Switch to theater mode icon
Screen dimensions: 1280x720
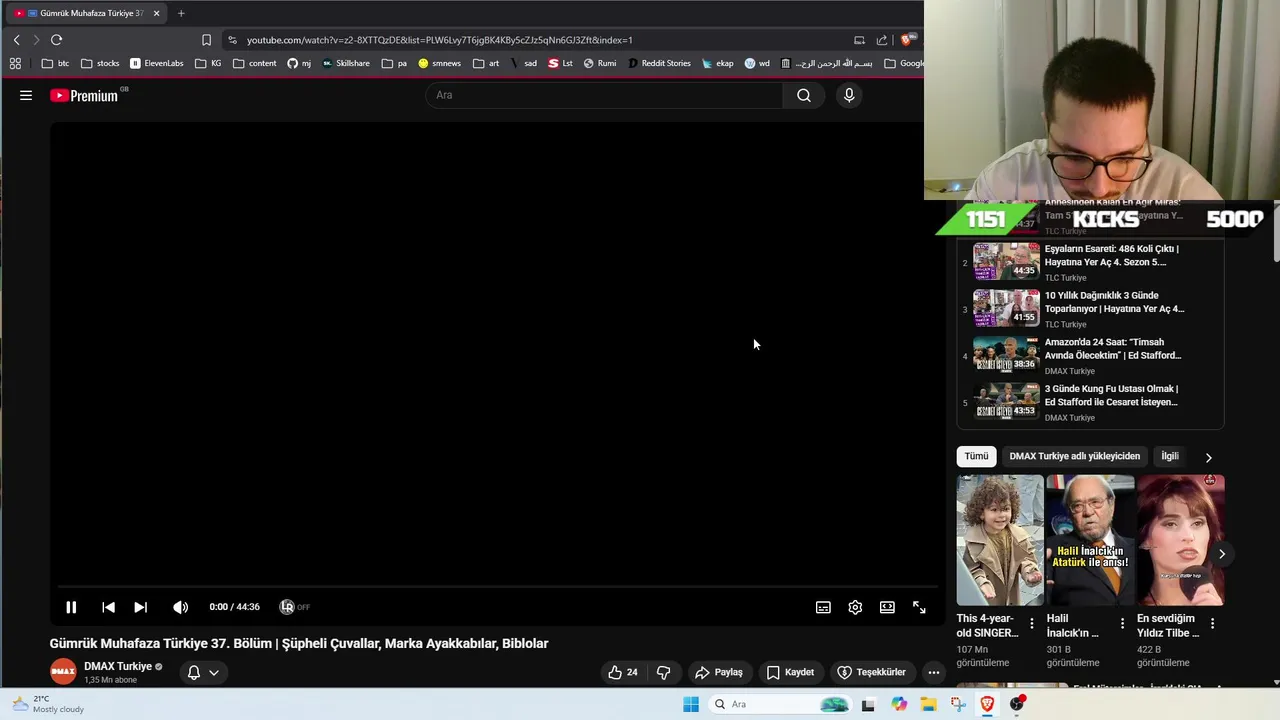click(887, 607)
